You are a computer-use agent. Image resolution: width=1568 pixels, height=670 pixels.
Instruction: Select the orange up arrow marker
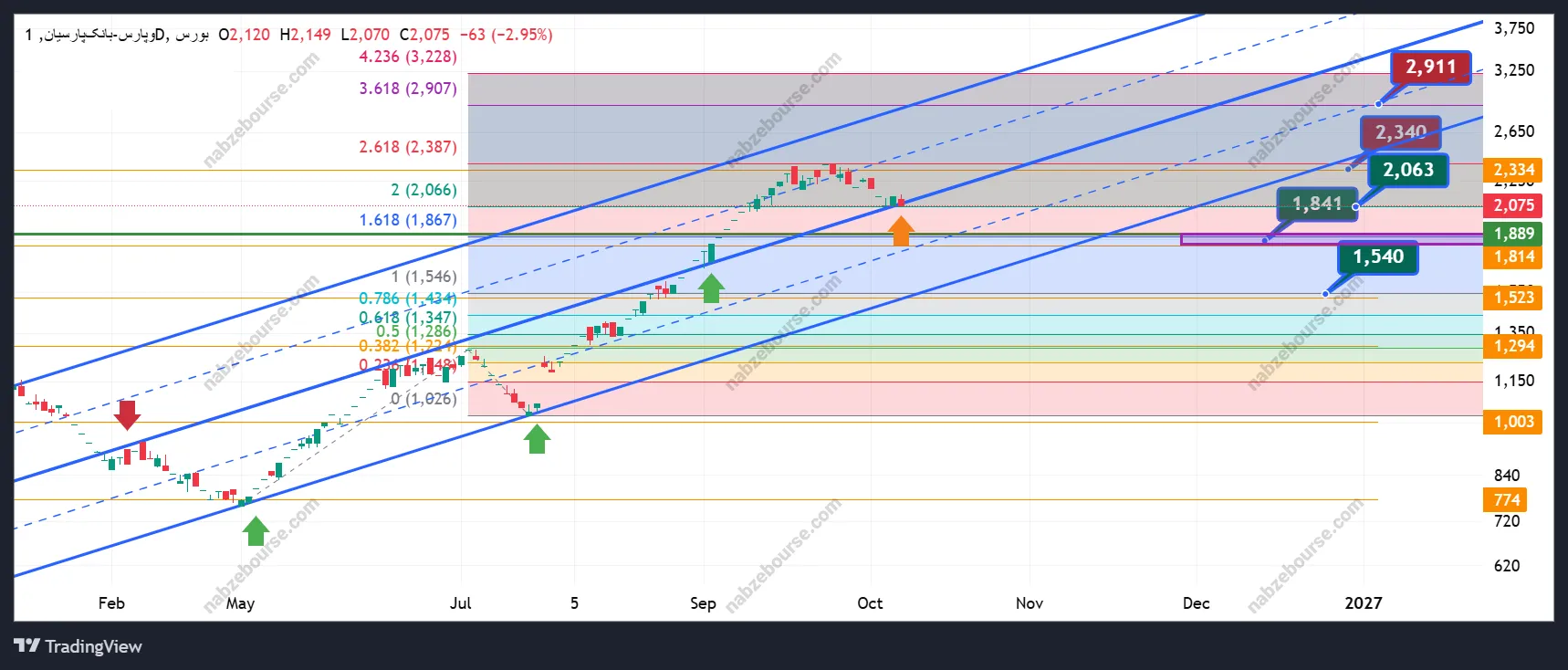[901, 231]
